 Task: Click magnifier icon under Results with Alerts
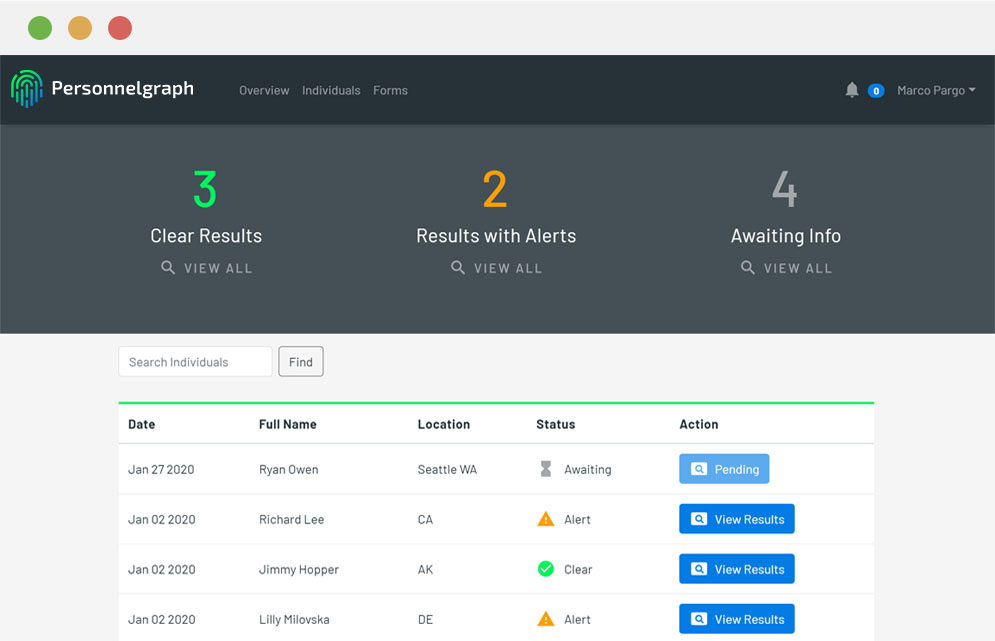click(x=458, y=268)
